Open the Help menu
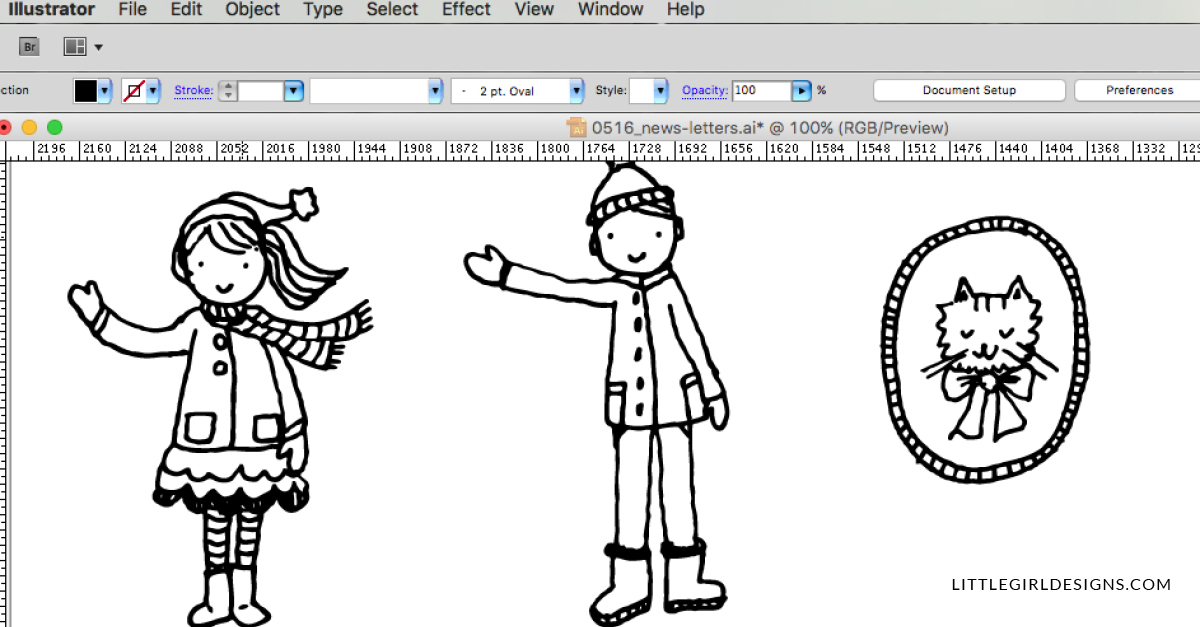This screenshot has height=627, width=1200. 686,10
